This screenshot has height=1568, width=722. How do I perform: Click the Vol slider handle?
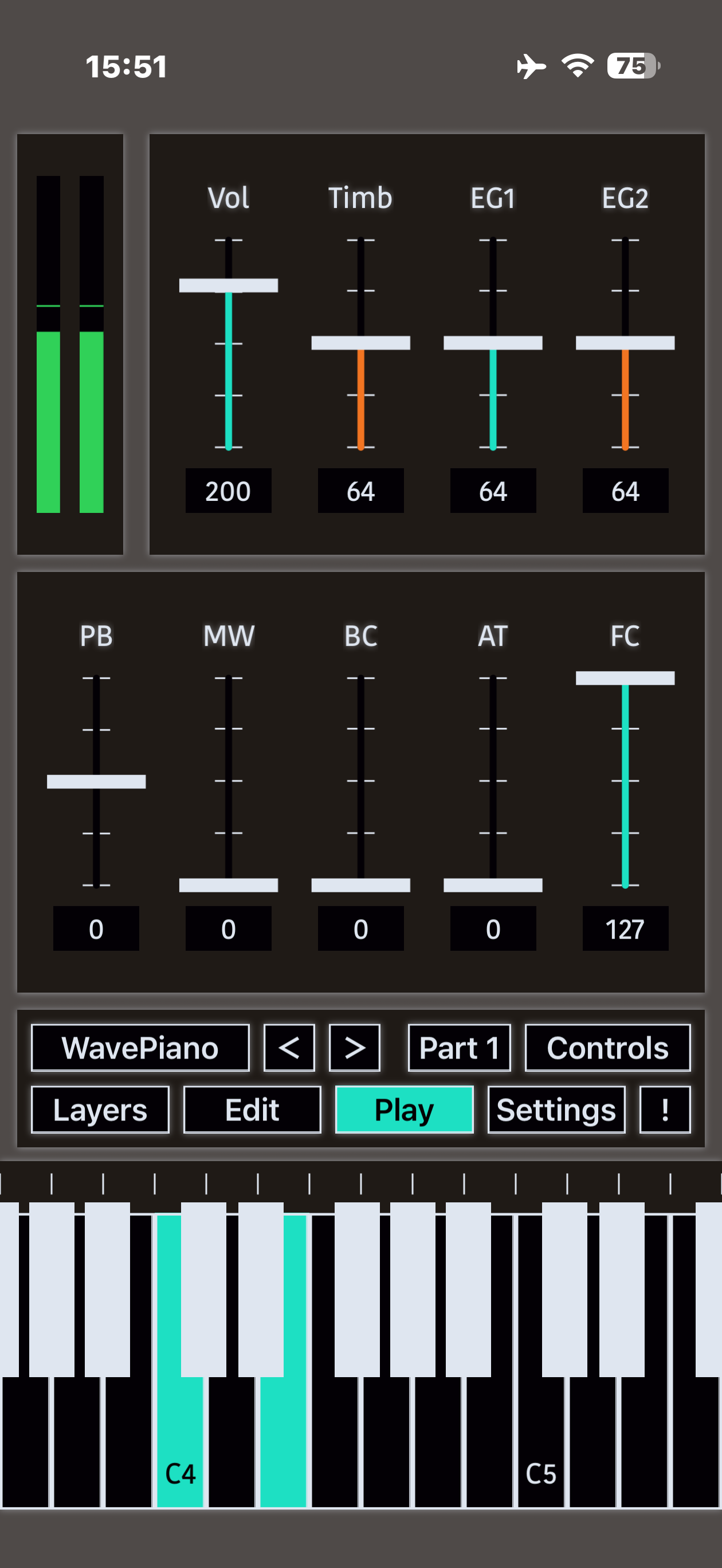pyautogui.click(x=228, y=285)
